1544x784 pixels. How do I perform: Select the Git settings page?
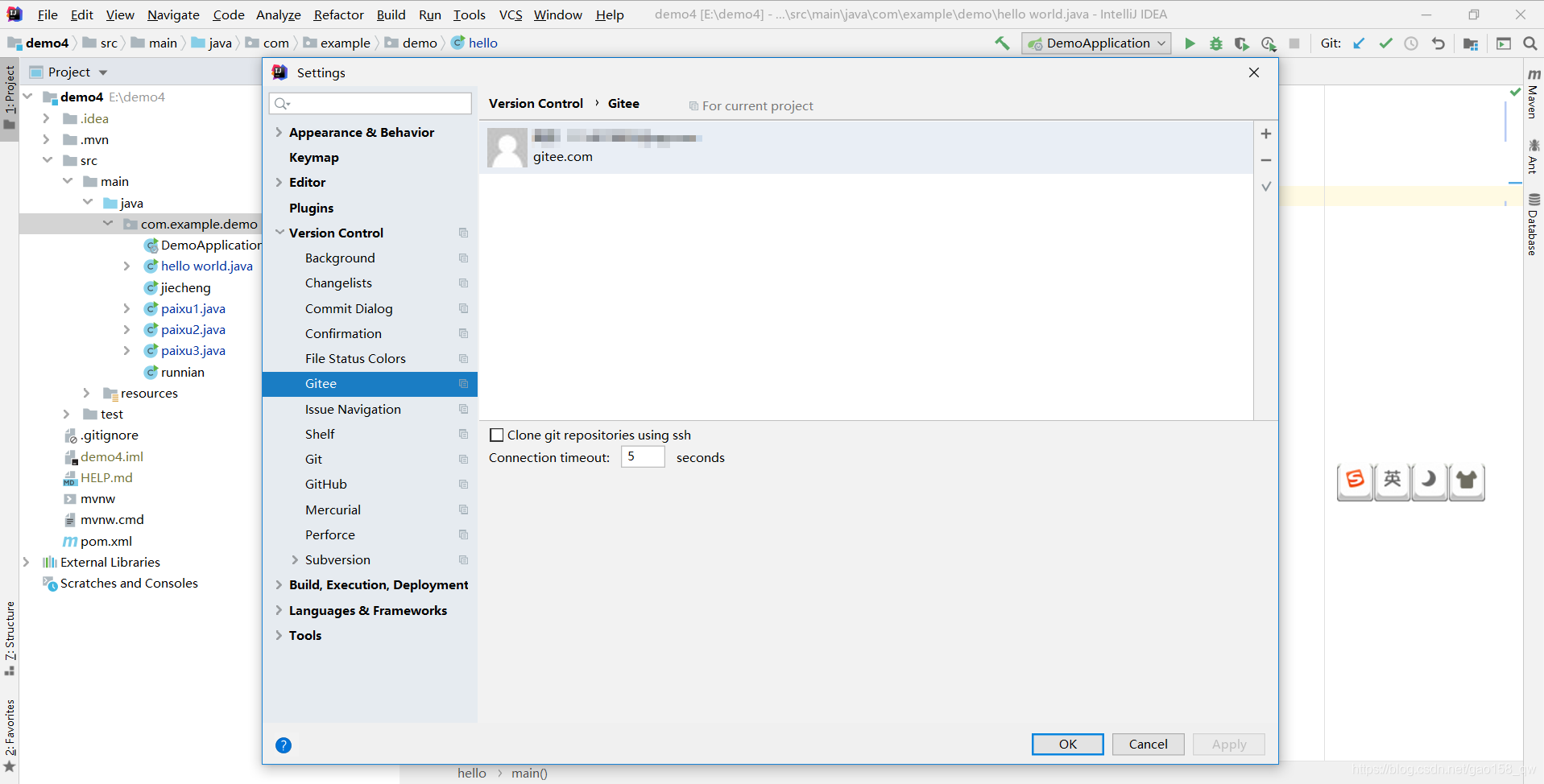313,460
